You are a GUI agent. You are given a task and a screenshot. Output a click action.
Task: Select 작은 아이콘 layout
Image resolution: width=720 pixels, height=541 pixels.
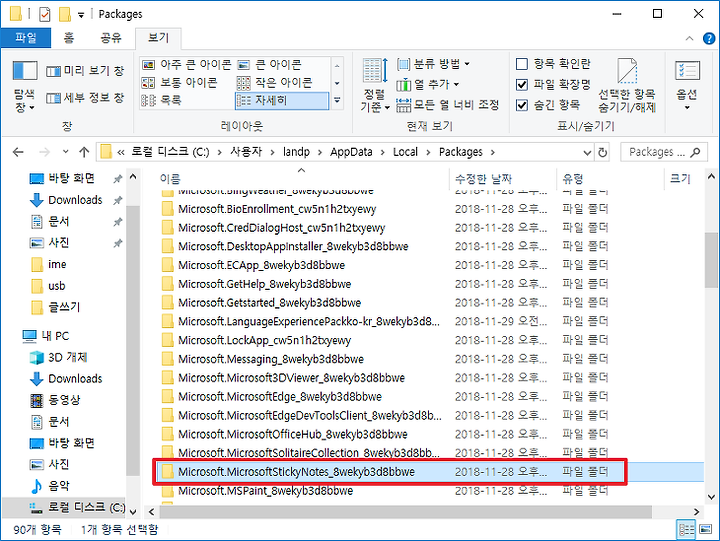coord(275,83)
